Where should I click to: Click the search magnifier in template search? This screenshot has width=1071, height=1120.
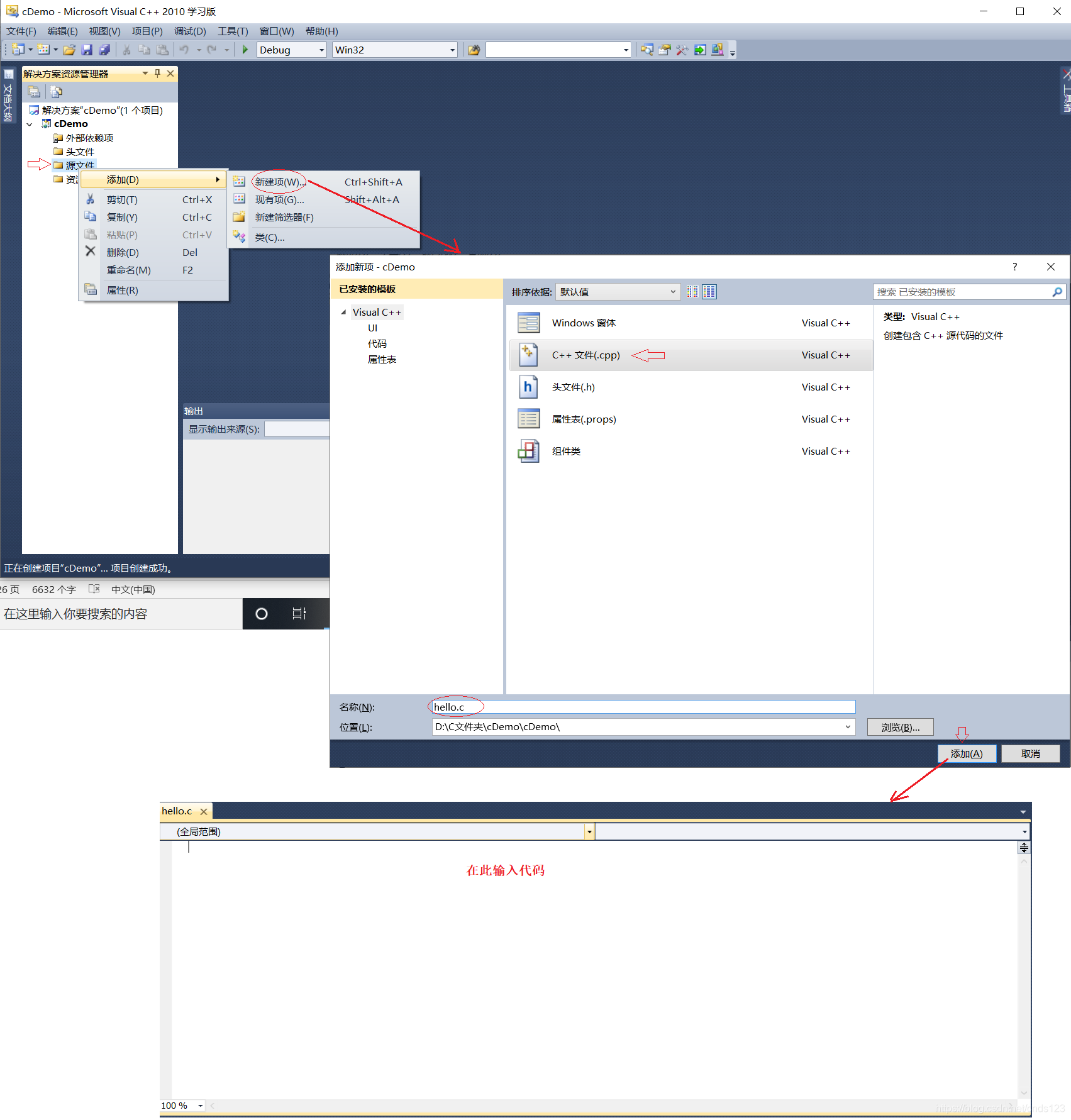(x=1057, y=292)
